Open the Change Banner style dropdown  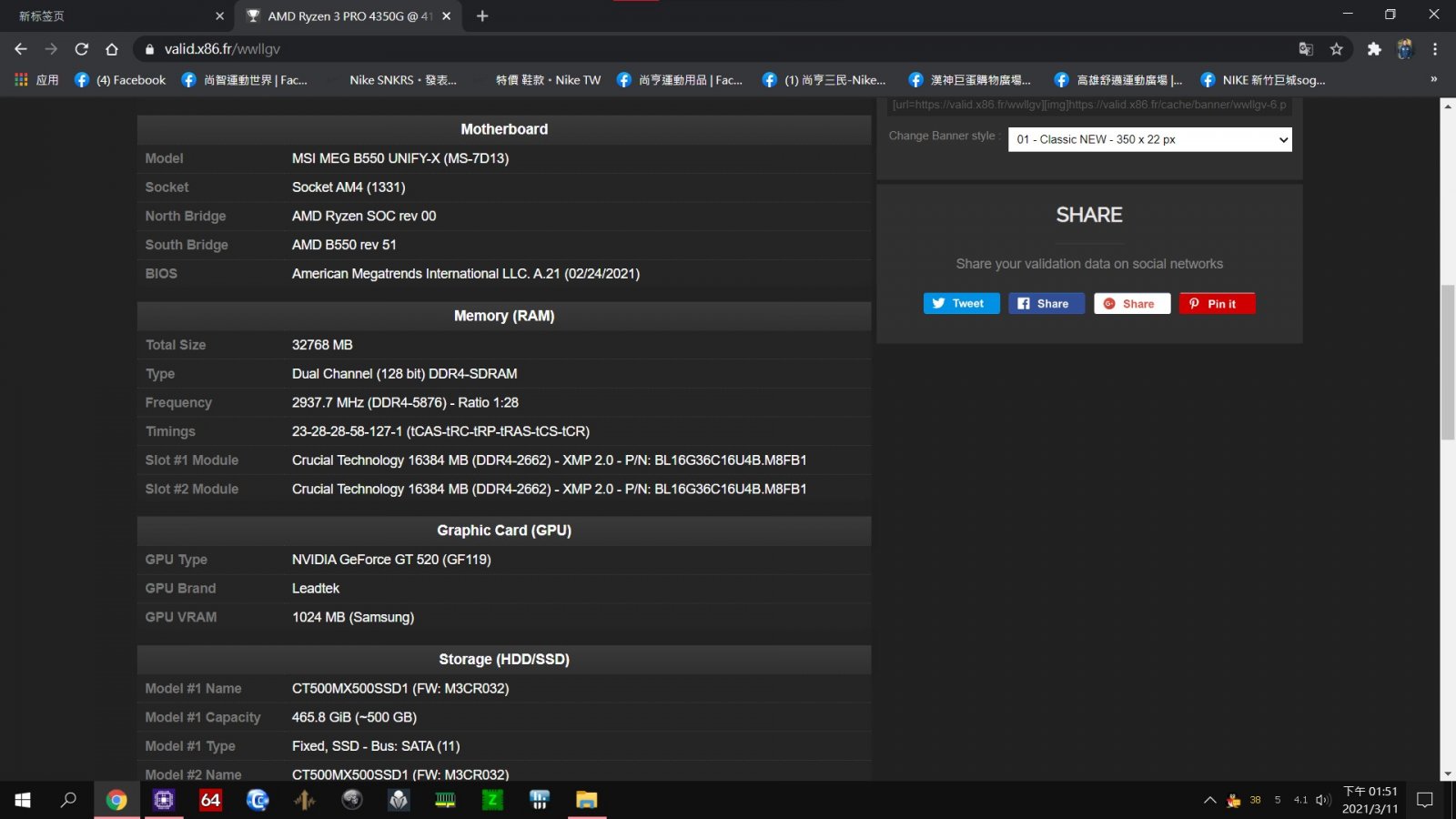(x=1150, y=139)
